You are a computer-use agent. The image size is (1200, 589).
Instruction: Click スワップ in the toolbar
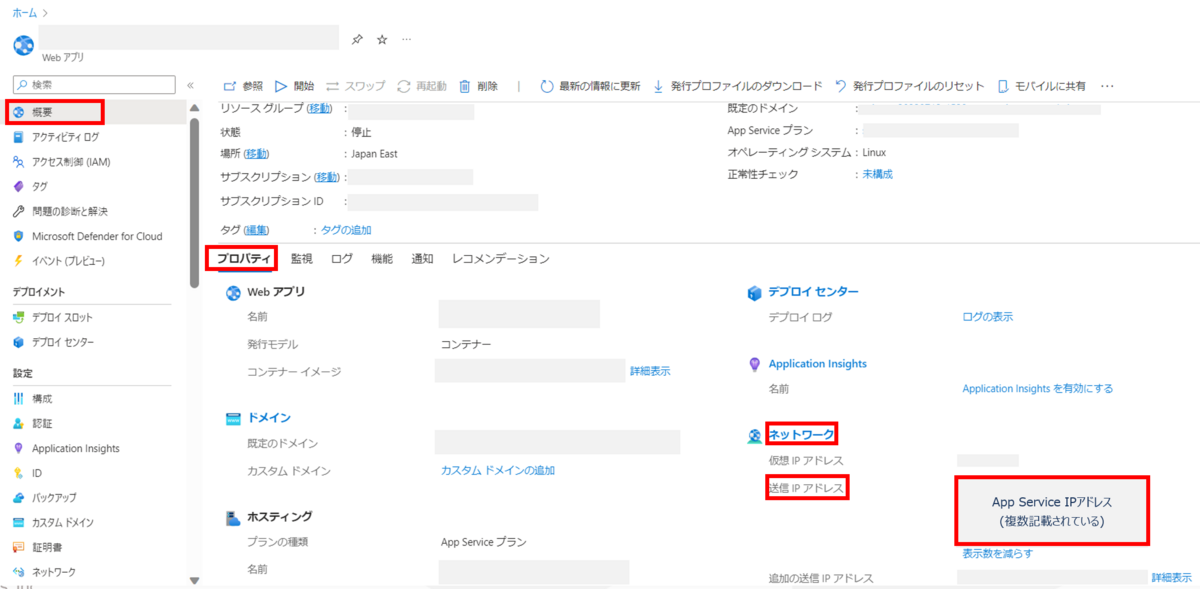[x=356, y=86]
